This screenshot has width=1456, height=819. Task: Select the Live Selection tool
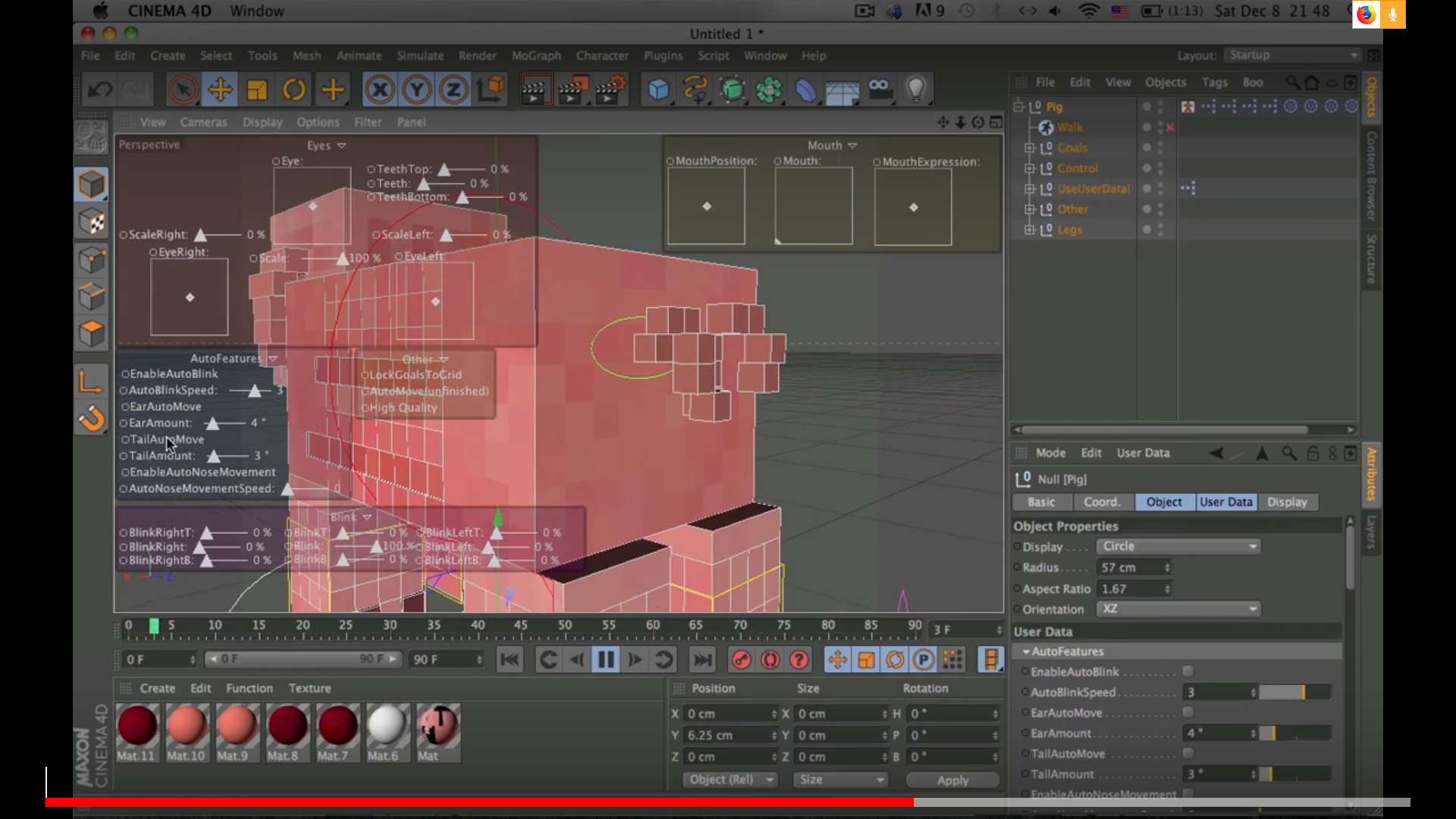tap(183, 89)
